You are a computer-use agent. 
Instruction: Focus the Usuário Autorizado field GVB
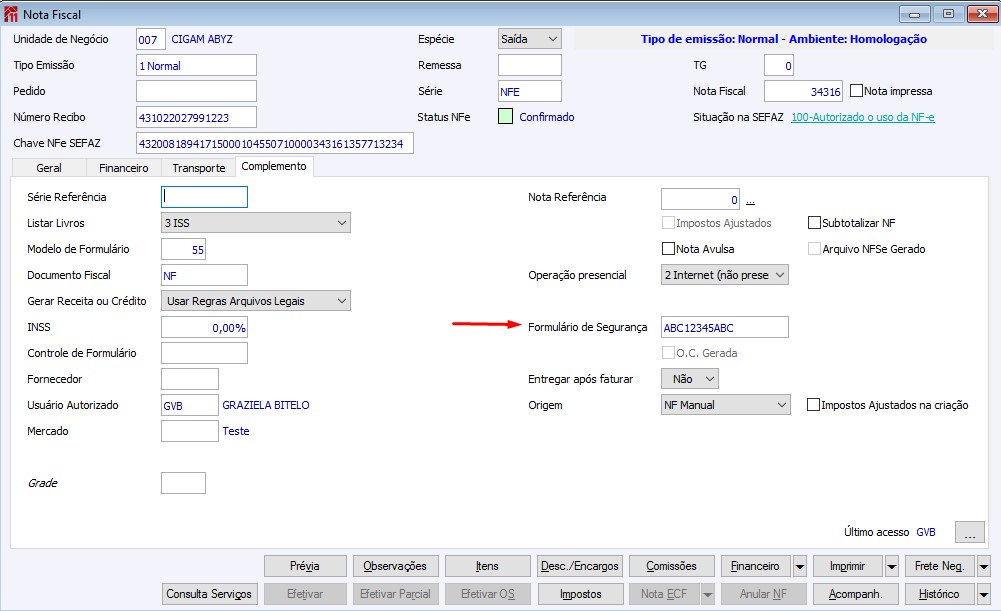click(190, 405)
